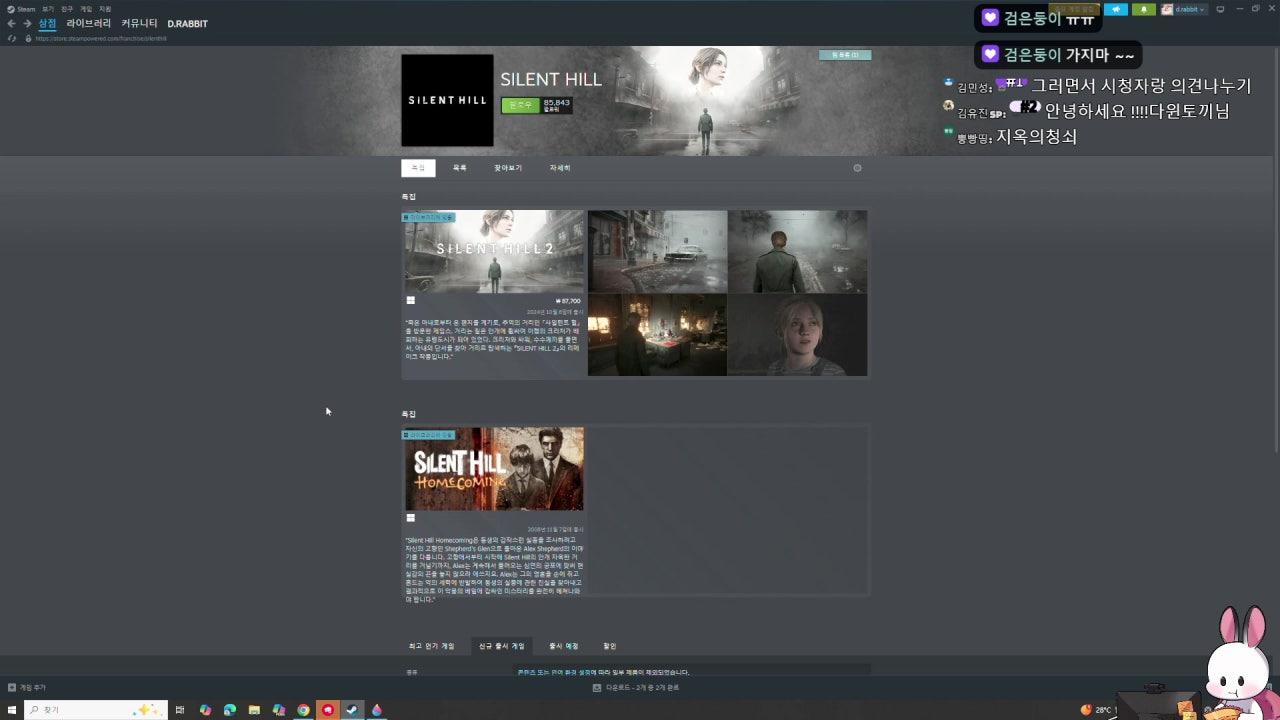1280x720 pixels.
Task: Open the D.RABBIT profile tab
Action: pyautogui.click(x=188, y=23)
